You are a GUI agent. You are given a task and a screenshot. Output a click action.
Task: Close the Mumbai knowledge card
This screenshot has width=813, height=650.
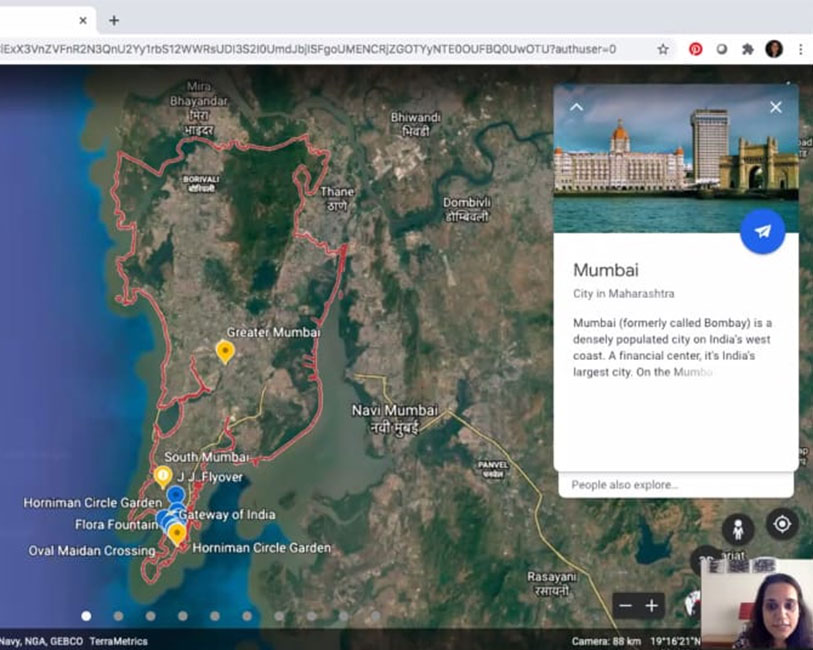776,107
